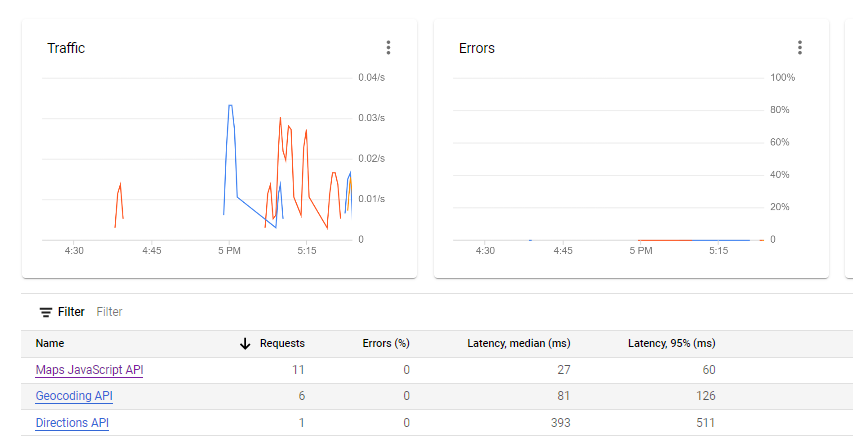The image size is (853, 438).
Task: Click 95% latency value 126
Action: (706, 396)
